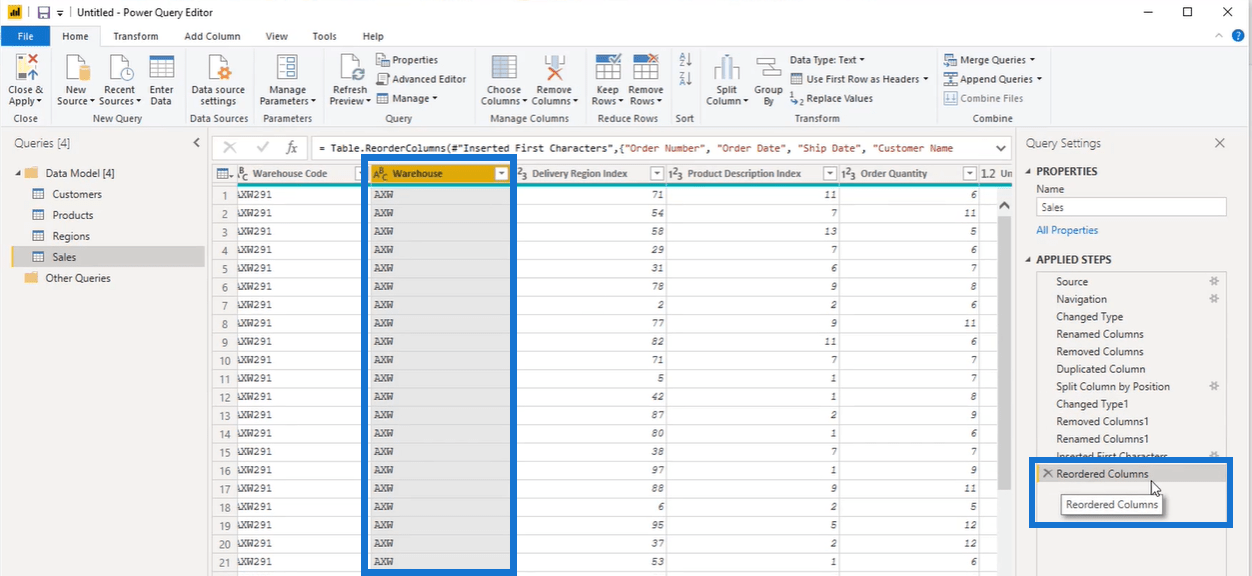Delete the Reordered Columns step
Image resolution: width=1252 pixels, height=576 pixels.
tap(1047, 474)
